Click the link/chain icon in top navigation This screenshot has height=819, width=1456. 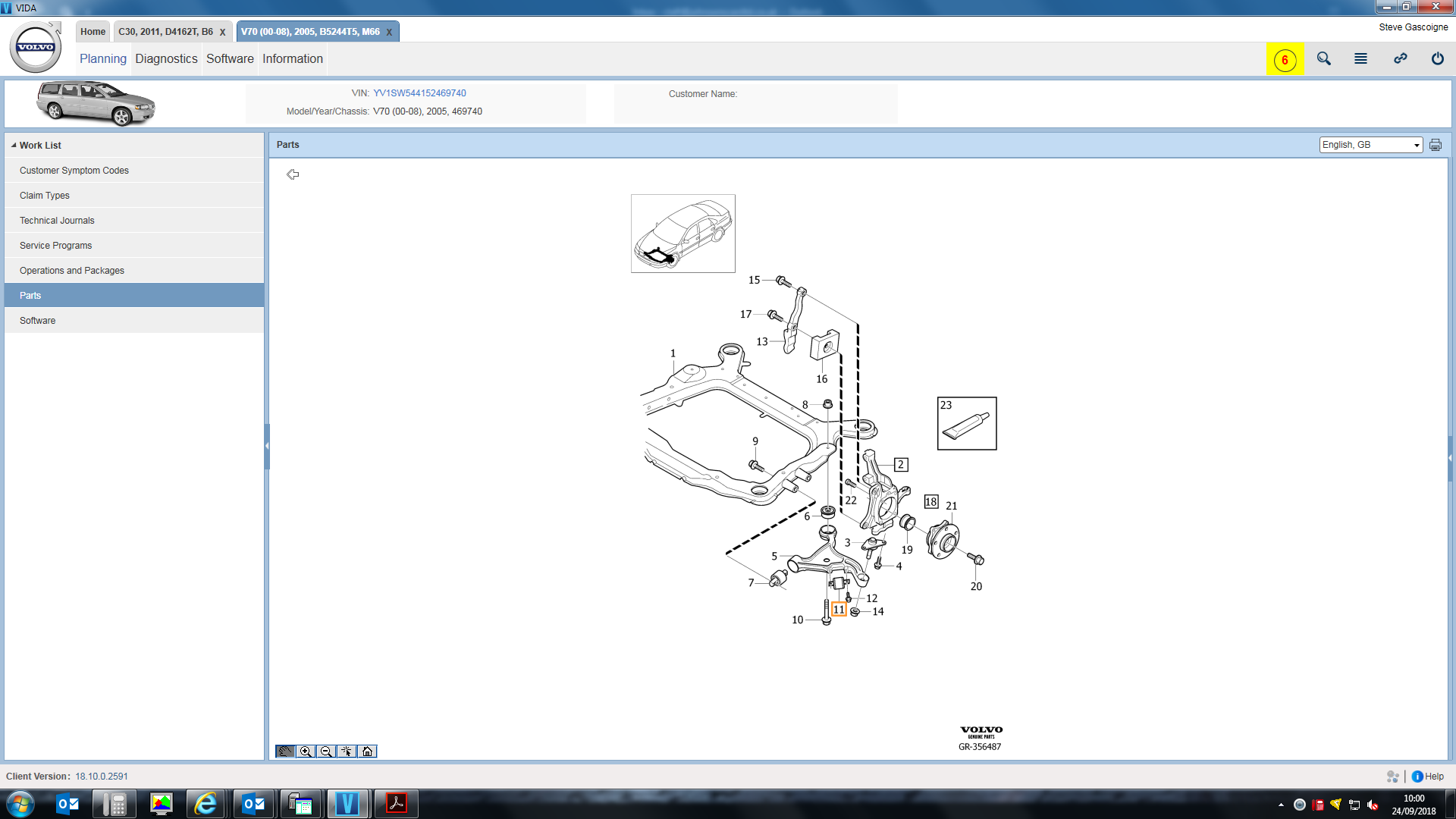(1400, 59)
